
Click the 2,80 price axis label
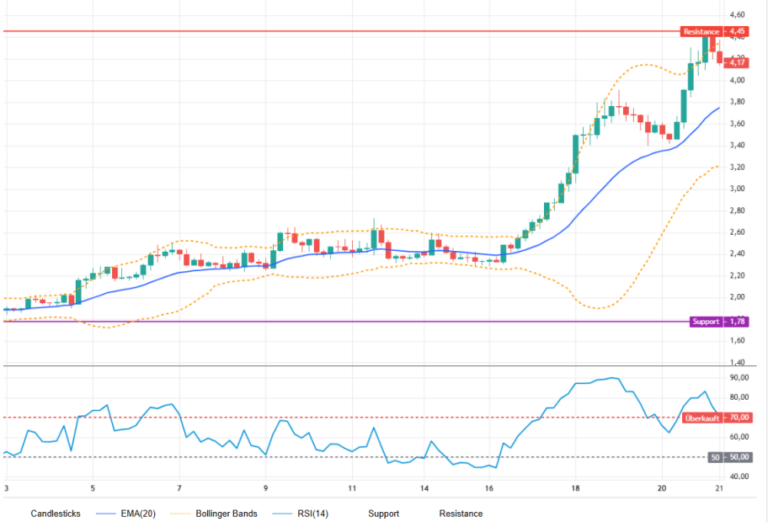pyautogui.click(x=737, y=211)
